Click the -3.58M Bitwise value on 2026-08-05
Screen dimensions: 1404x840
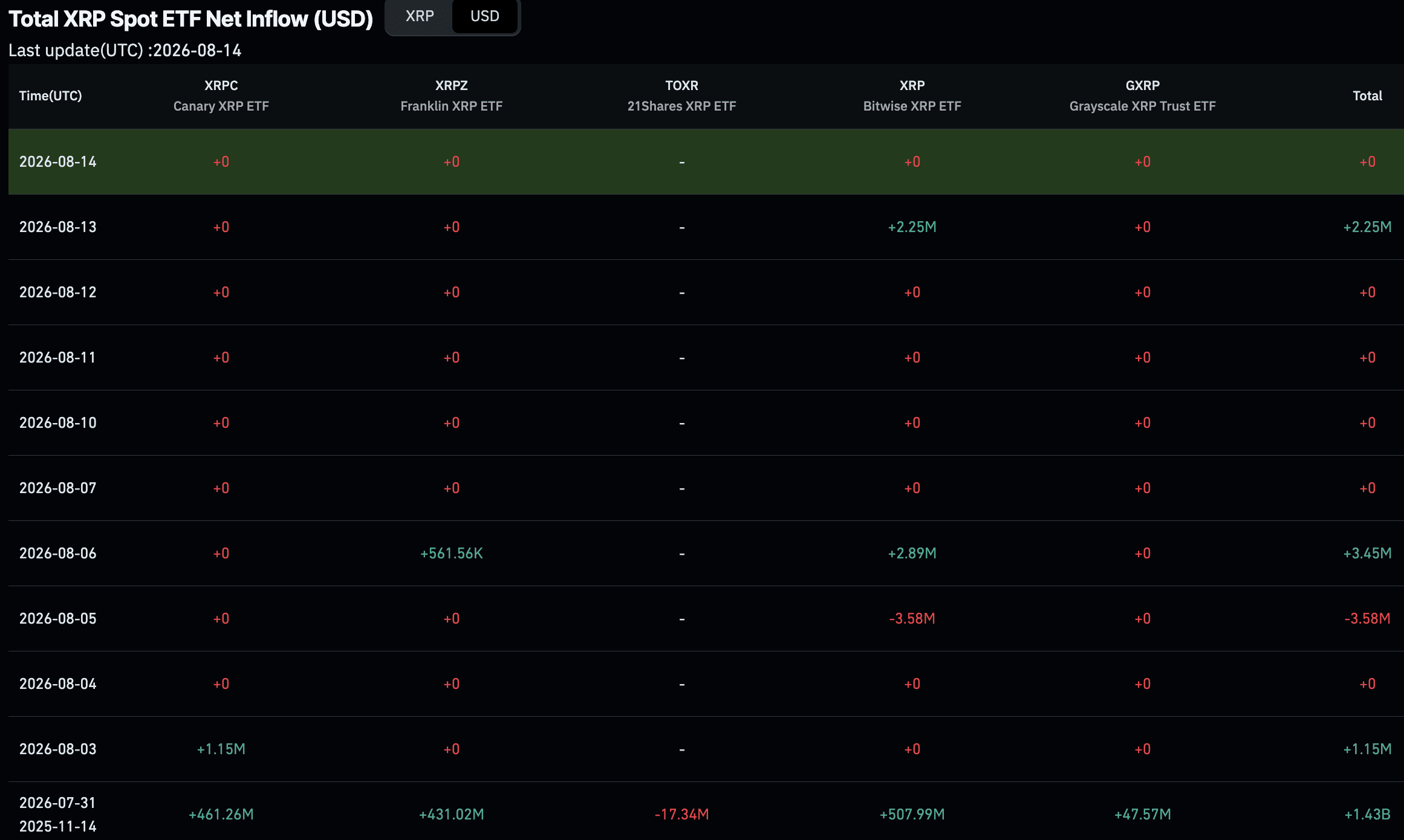pos(912,618)
